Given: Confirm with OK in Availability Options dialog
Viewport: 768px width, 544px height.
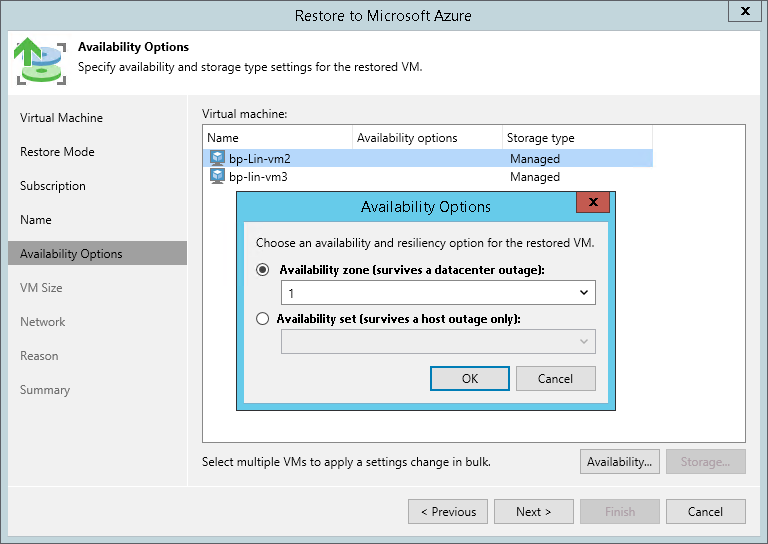Looking at the screenshot, I should coord(470,378).
